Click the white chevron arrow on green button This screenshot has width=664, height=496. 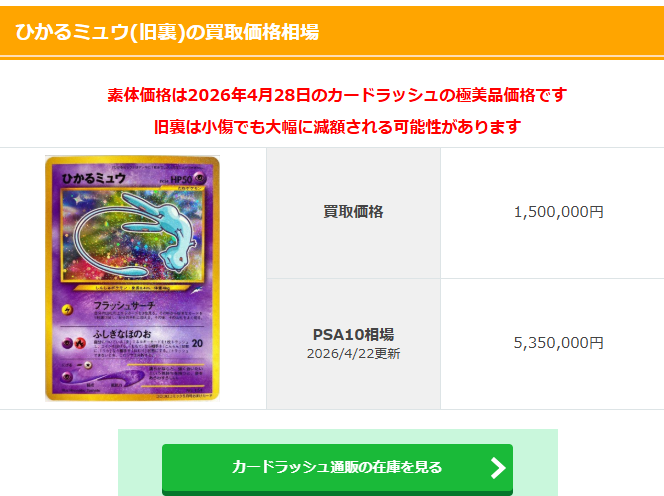pos(498,468)
